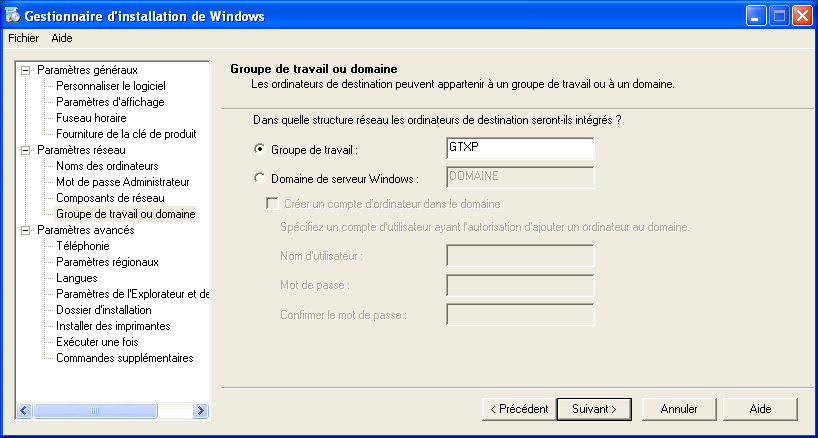Image resolution: width=818 pixels, height=438 pixels.
Task: Click Paramètres avancés tree label
Action: pyautogui.click(x=86, y=230)
